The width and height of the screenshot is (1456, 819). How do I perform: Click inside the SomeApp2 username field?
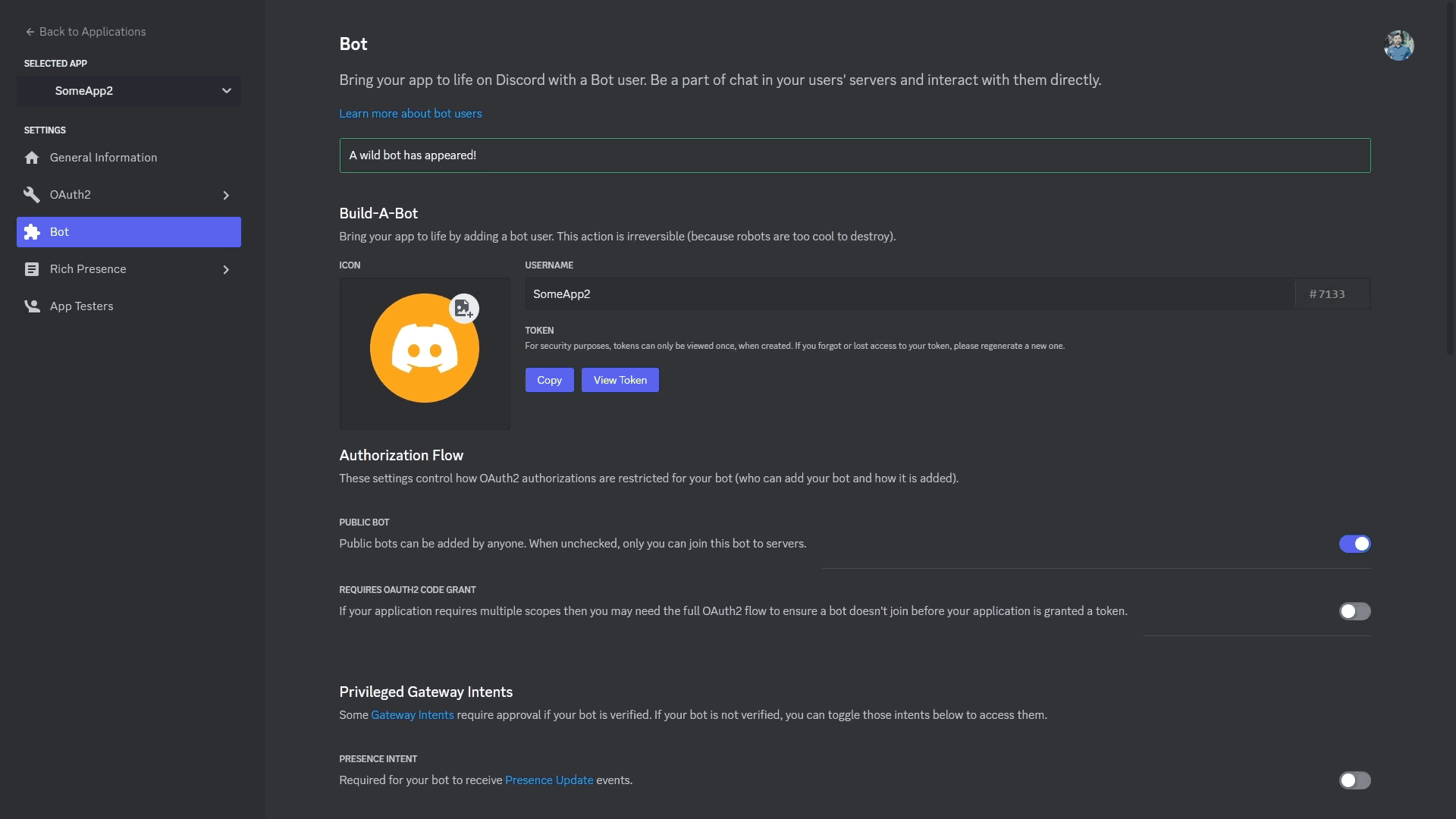(758, 293)
